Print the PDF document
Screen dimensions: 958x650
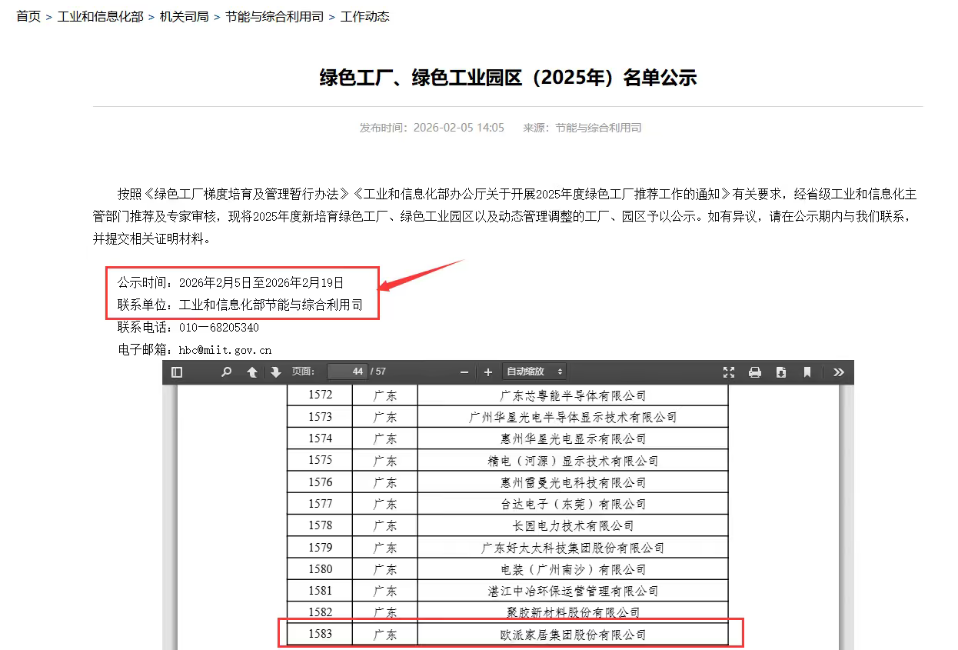[x=755, y=371]
